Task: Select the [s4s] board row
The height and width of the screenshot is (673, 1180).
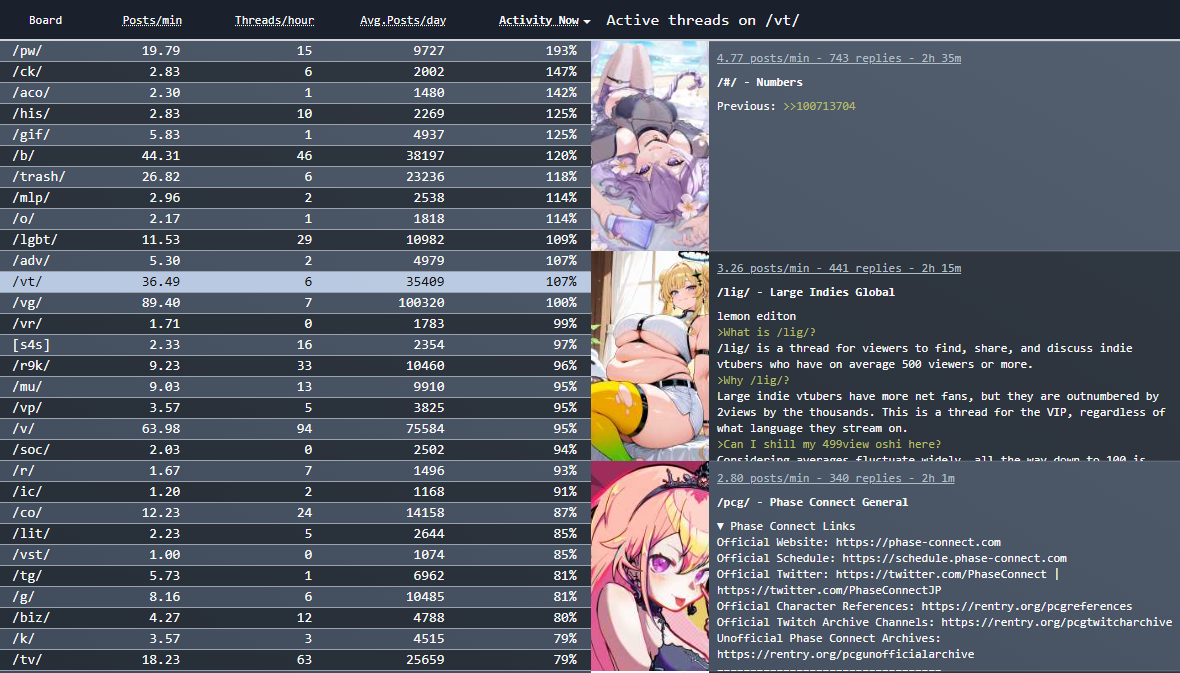Action: tap(295, 345)
